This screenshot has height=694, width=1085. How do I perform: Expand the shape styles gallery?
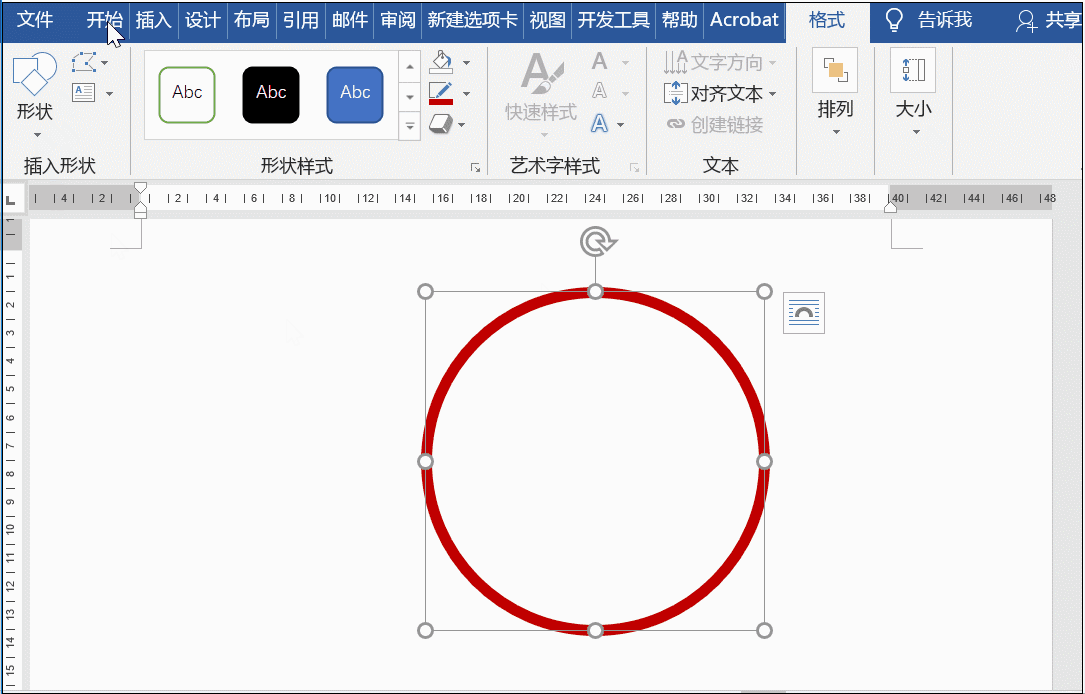[x=409, y=125]
